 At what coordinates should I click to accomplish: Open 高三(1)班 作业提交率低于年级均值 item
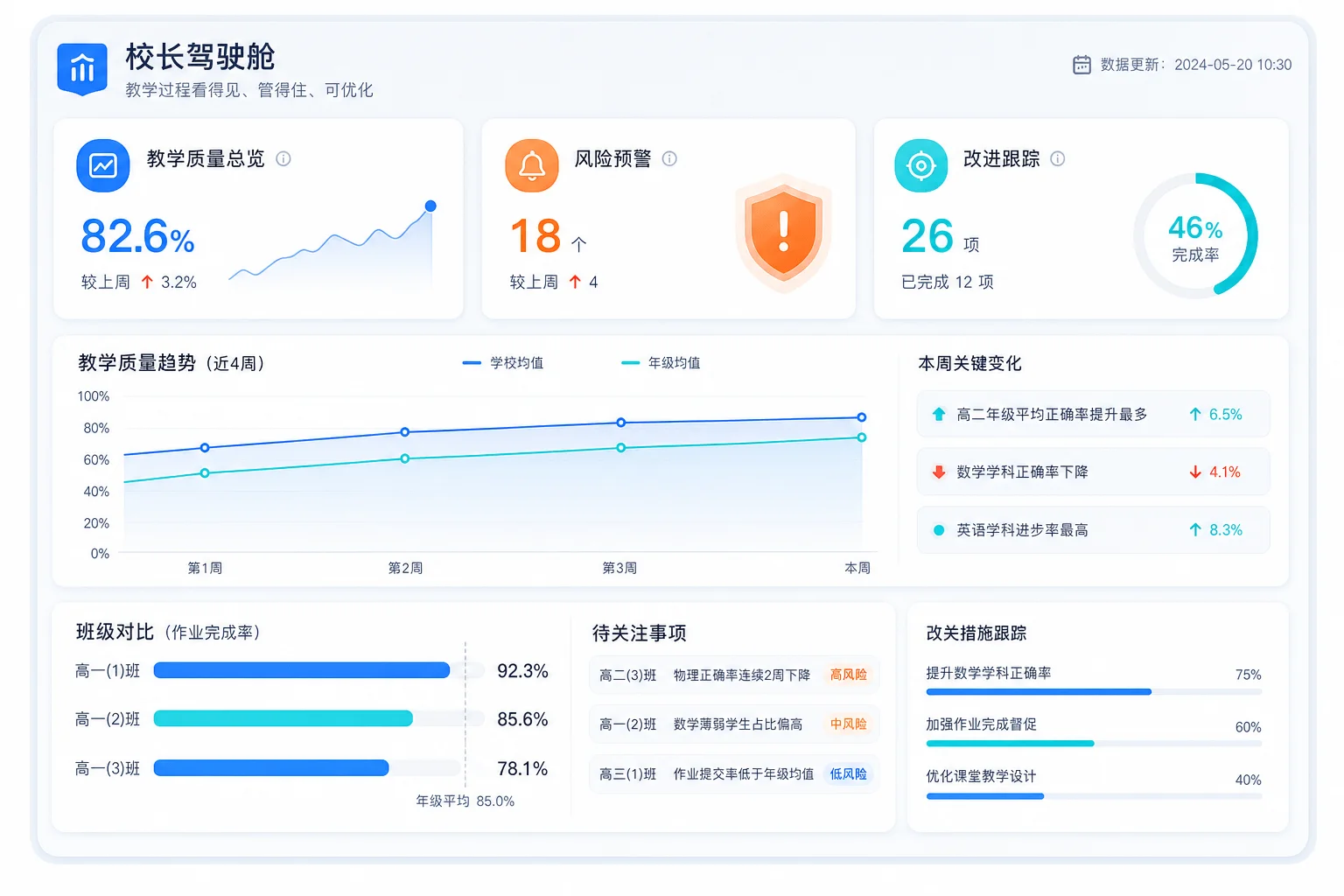click(734, 774)
